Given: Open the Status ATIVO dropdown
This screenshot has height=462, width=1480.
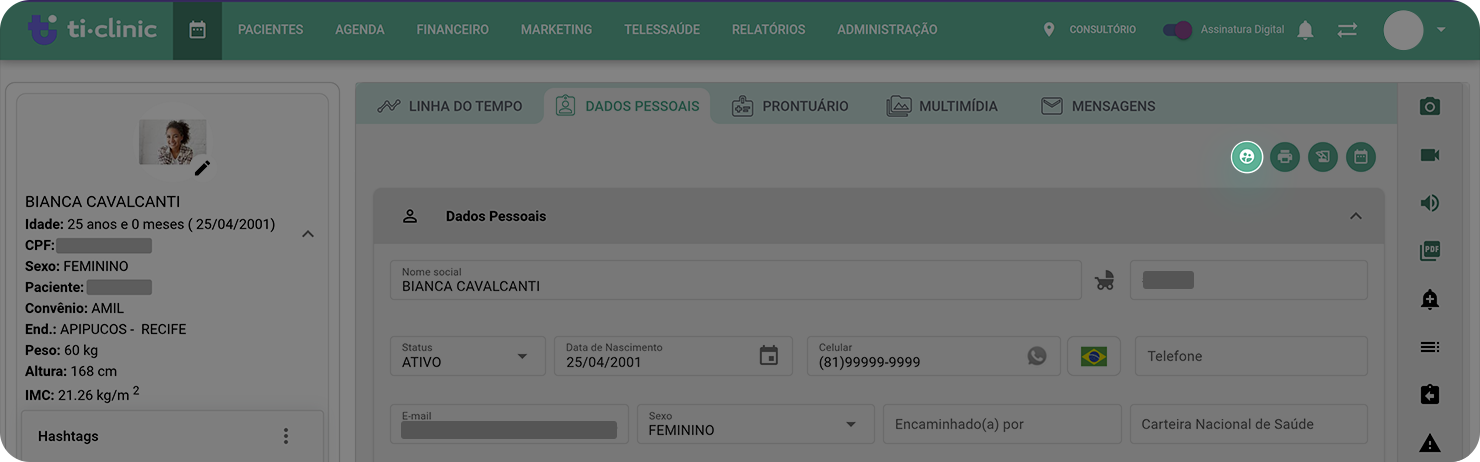Looking at the screenshot, I should [468, 356].
